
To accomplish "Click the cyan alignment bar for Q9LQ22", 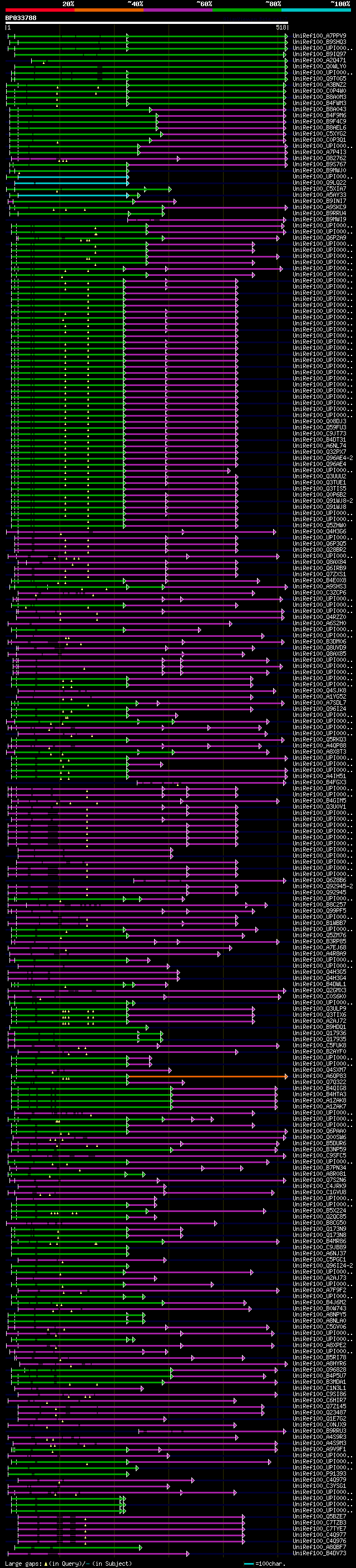I will point(71,182).
